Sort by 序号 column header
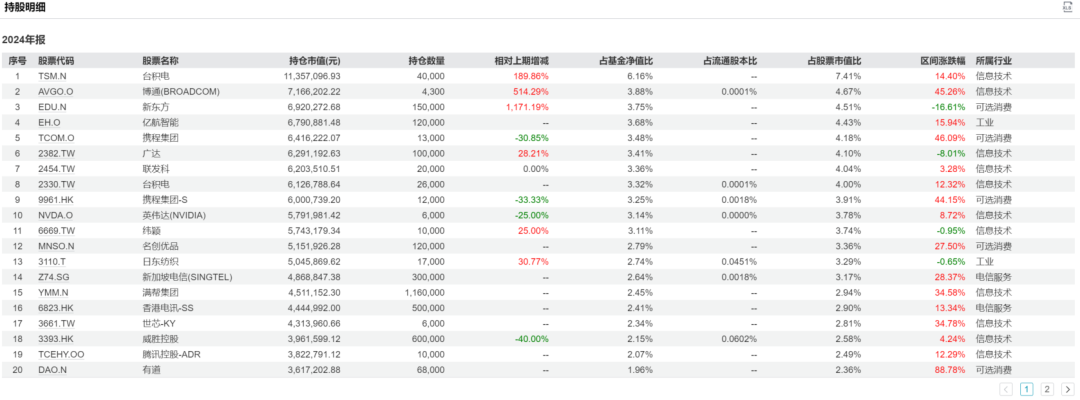Screen dimensions: 1080x400 point(17,61)
